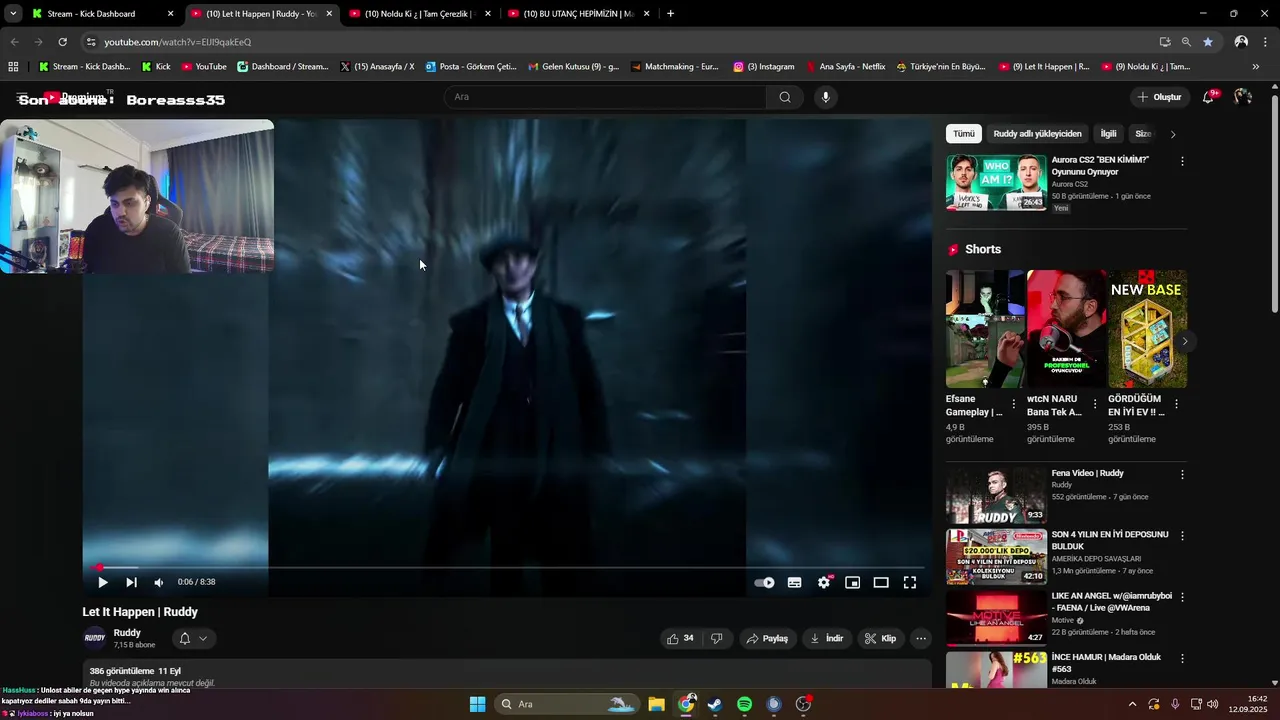Mute the video player volume
The width and height of the screenshot is (1280, 720).
pyautogui.click(x=159, y=582)
